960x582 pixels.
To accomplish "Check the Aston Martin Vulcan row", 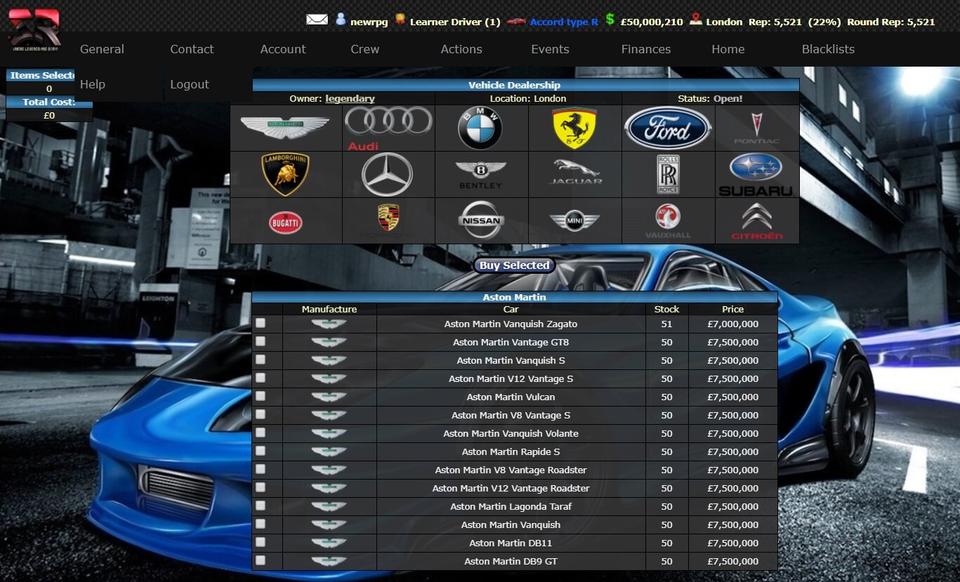I will [x=261, y=397].
